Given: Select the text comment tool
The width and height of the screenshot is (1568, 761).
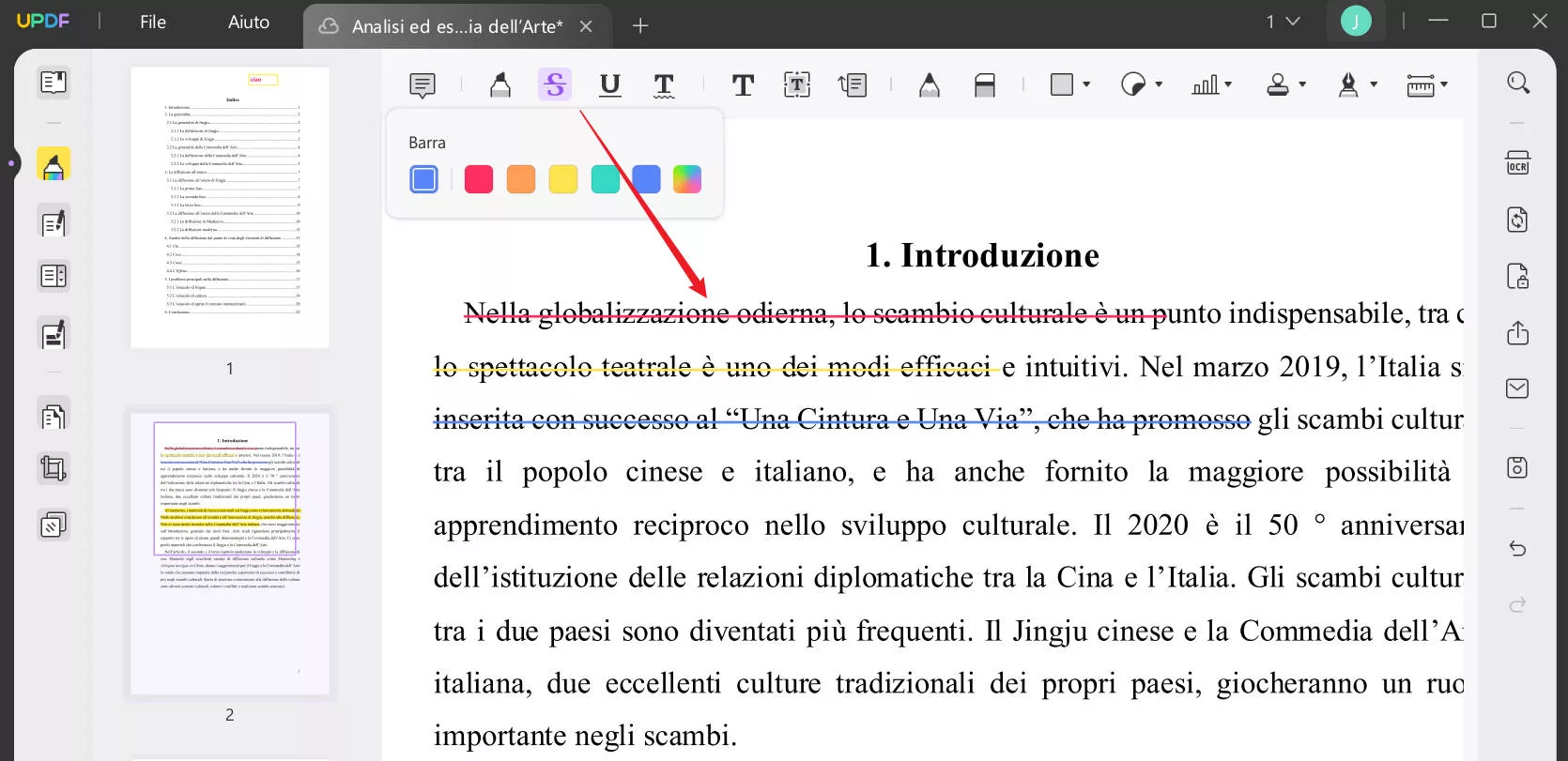Looking at the screenshot, I should coord(743,85).
